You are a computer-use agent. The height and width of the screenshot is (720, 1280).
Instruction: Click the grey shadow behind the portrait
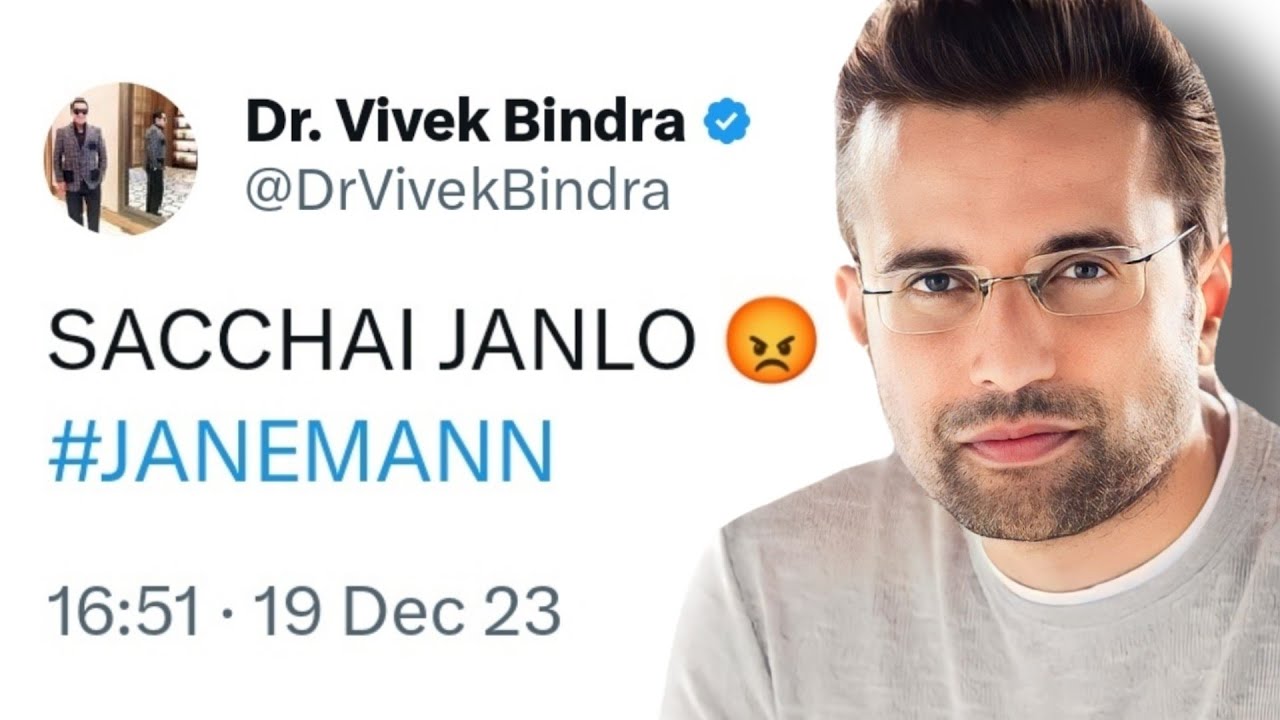(1250, 150)
